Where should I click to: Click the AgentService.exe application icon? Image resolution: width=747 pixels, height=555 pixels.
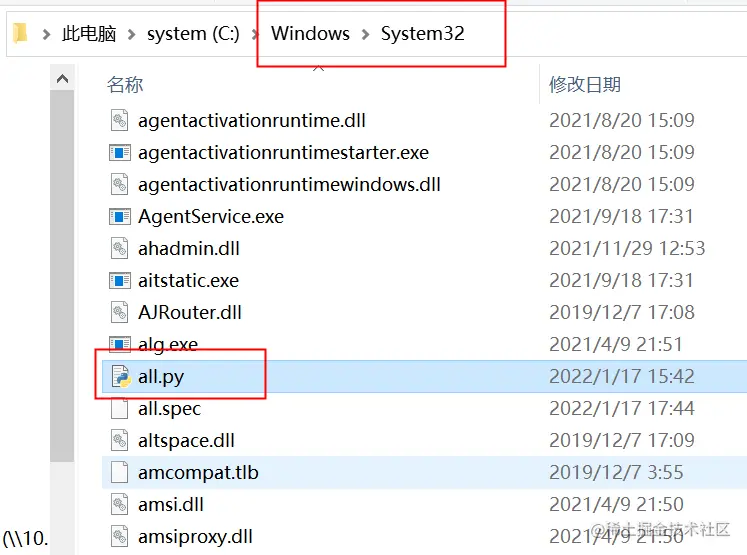[x=120, y=217]
